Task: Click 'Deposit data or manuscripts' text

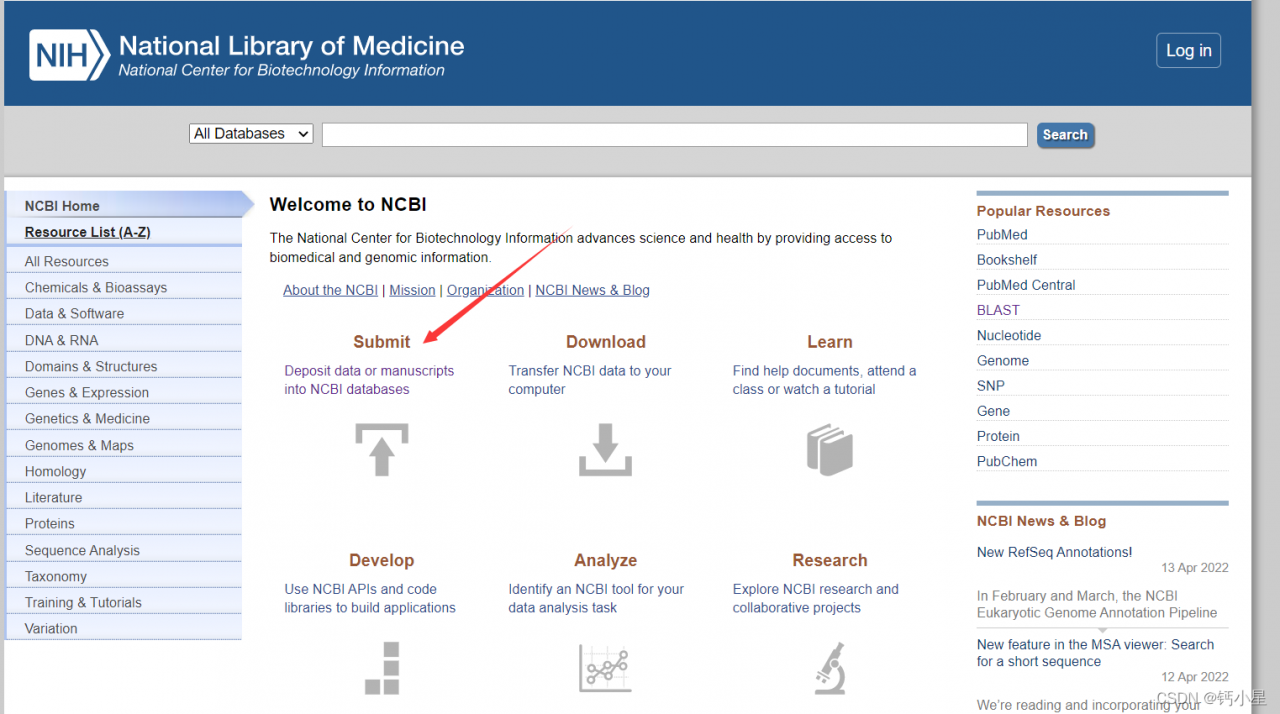Action: (x=369, y=380)
